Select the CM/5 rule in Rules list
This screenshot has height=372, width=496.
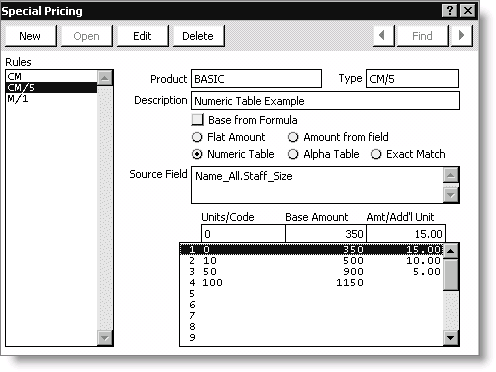pos(52,87)
